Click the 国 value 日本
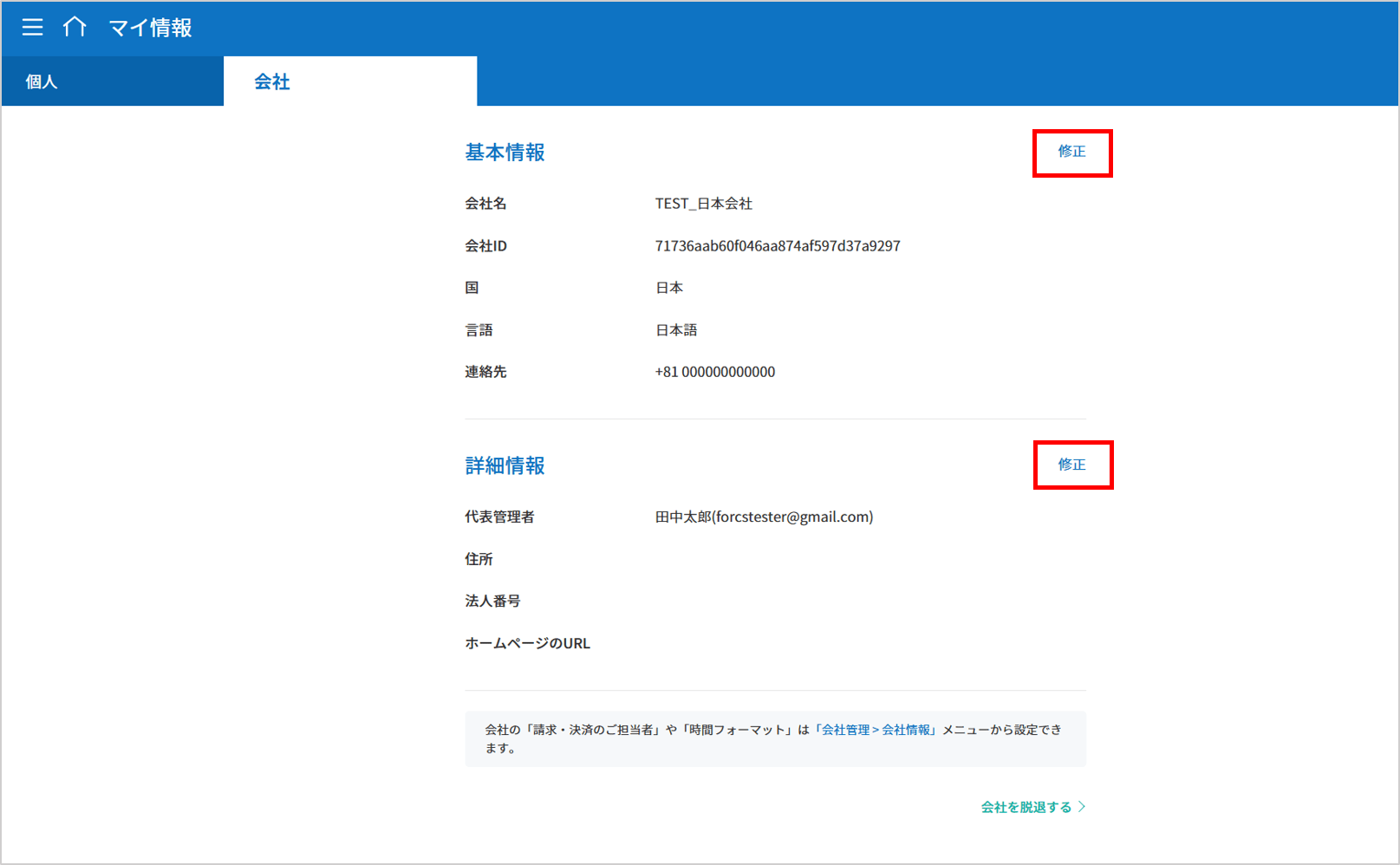This screenshot has width=1400, height=865. [x=668, y=288]
